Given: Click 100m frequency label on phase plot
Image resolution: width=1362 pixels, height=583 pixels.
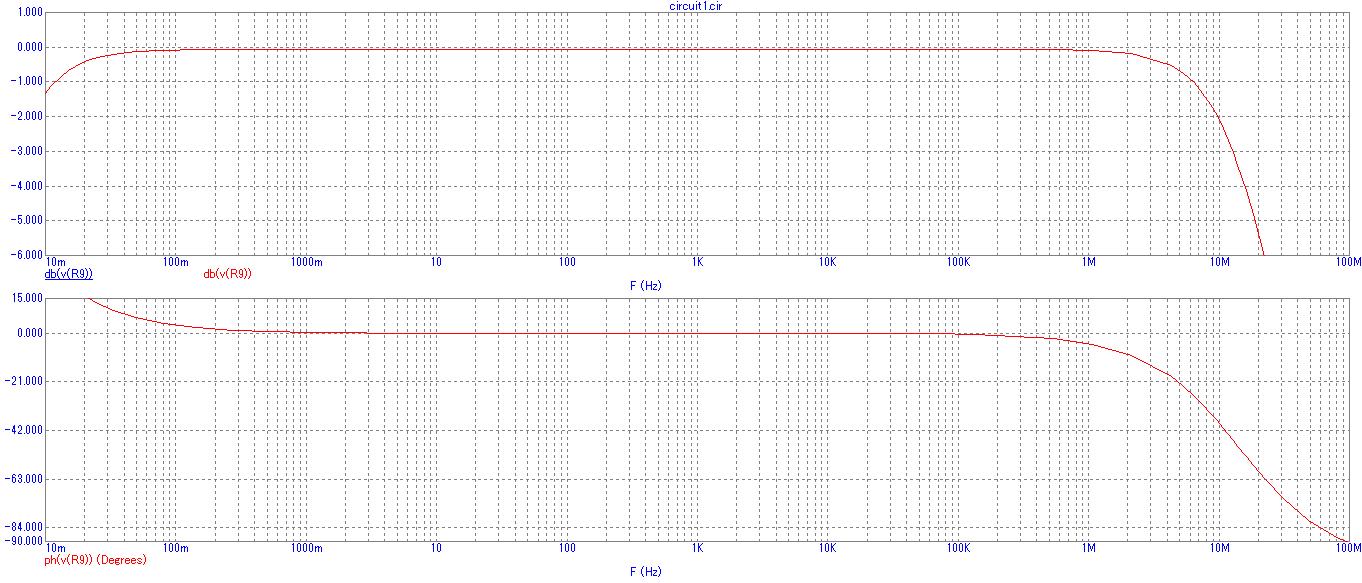Looking at the screenshot, I should (x=176, y=549).
